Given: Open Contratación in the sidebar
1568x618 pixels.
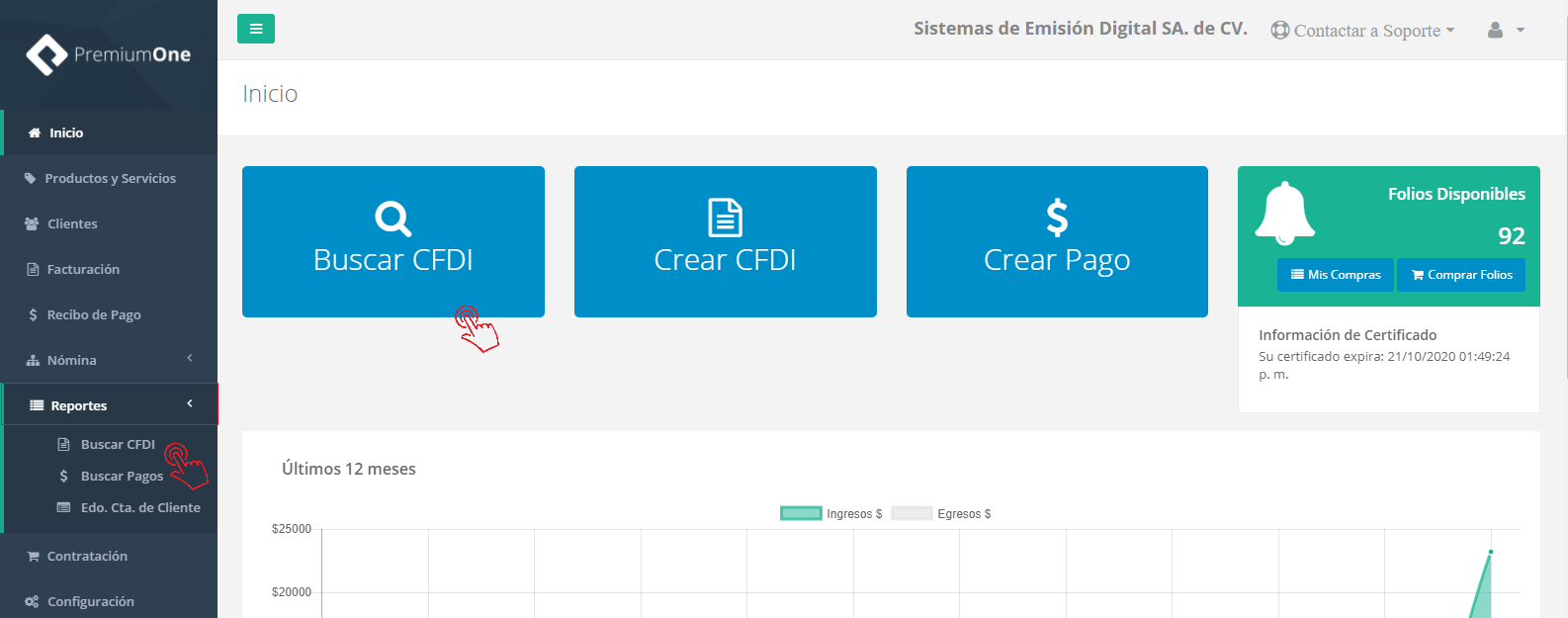Looking at the screenshot, I should [x=109, y=556].
